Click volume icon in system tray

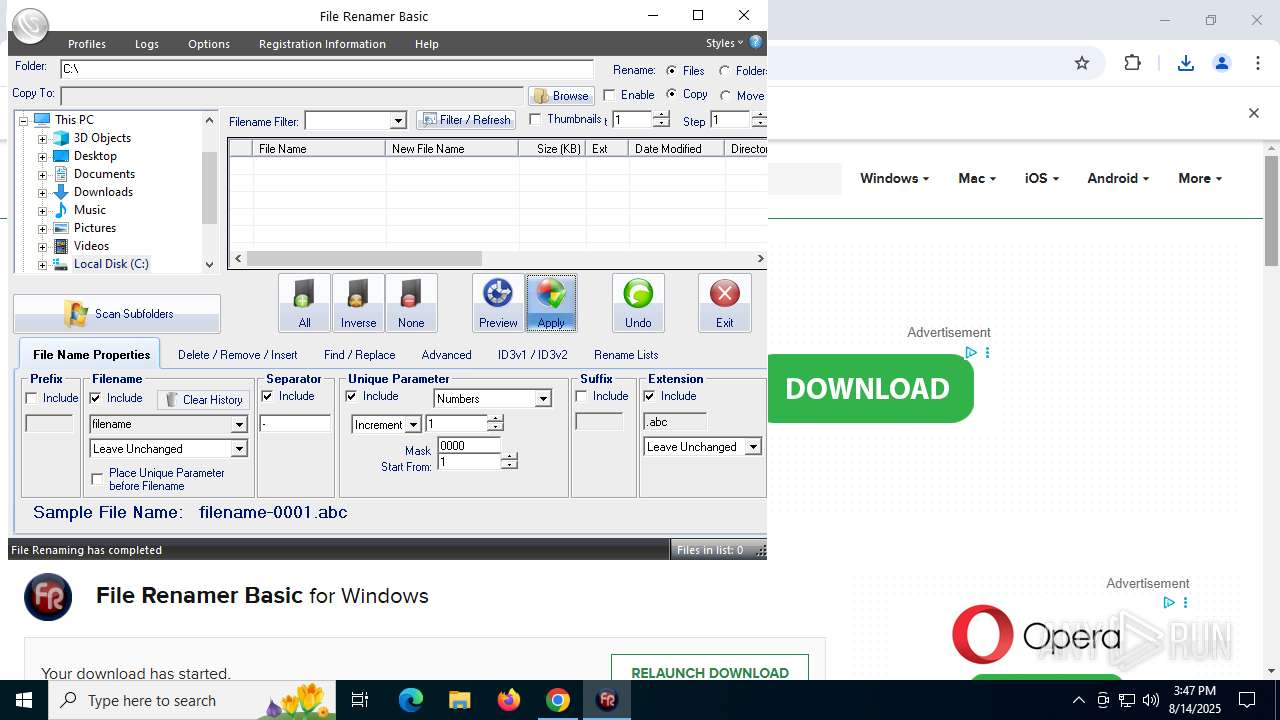1151,700
